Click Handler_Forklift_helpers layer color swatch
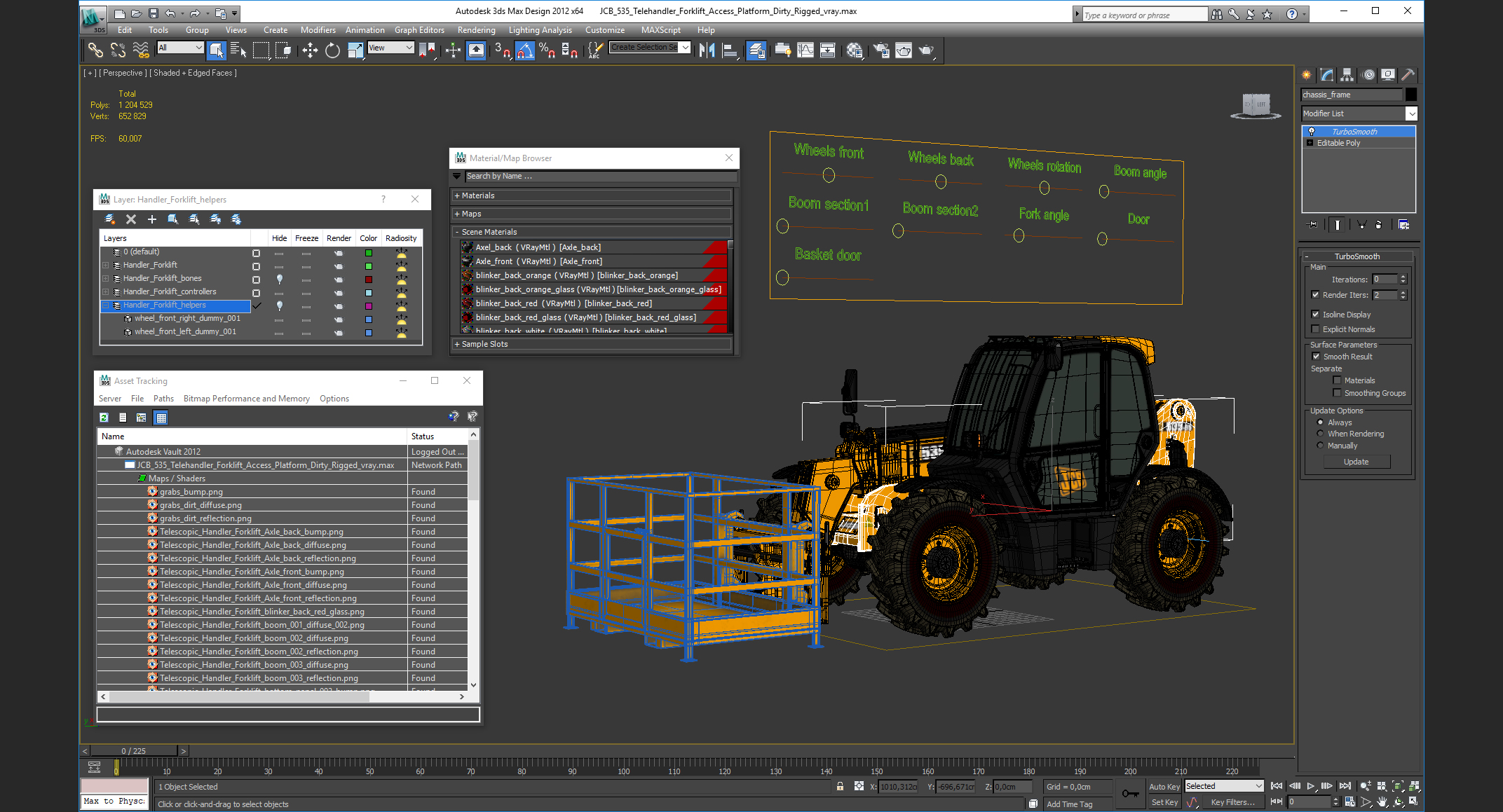1503x812 pixels. 368,306
